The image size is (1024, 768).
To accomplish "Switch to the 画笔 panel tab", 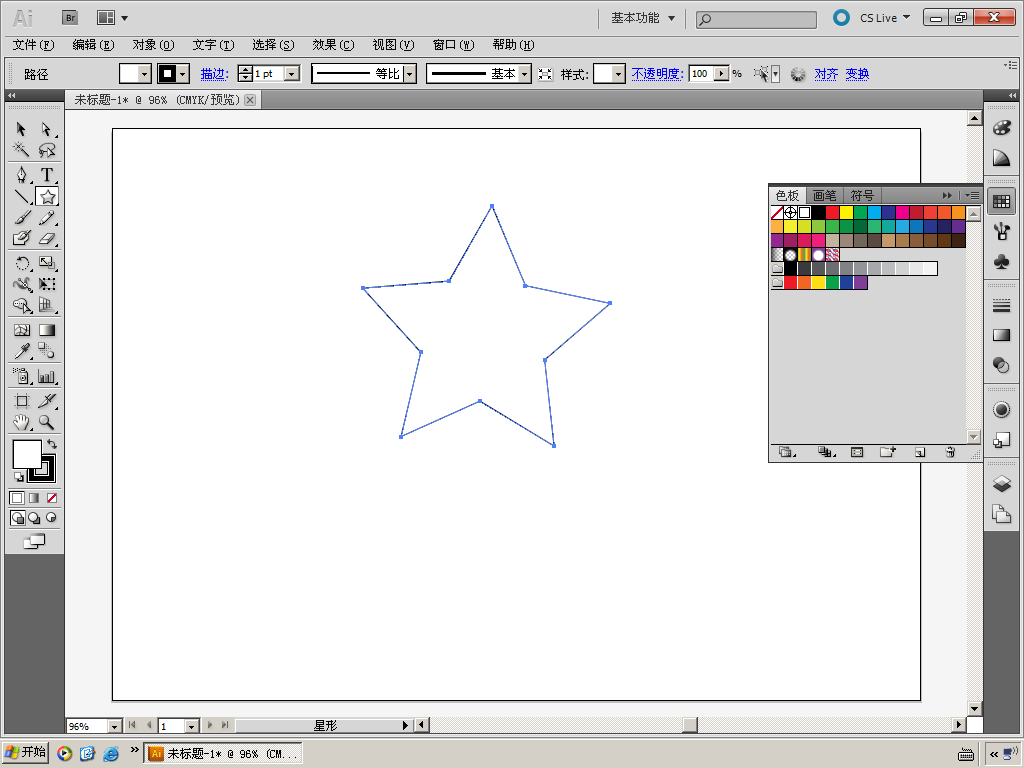I will point(825,195).
